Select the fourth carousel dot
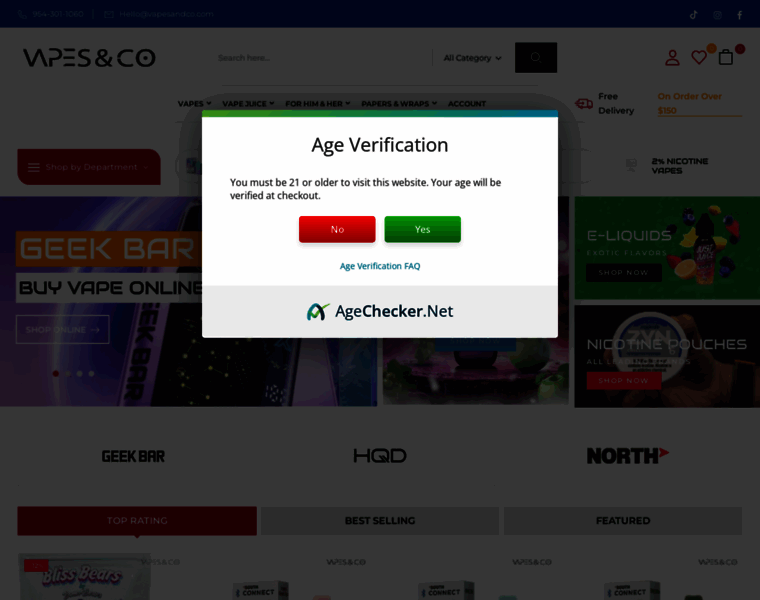Screen dimensions: 760x600 point(92,374)
